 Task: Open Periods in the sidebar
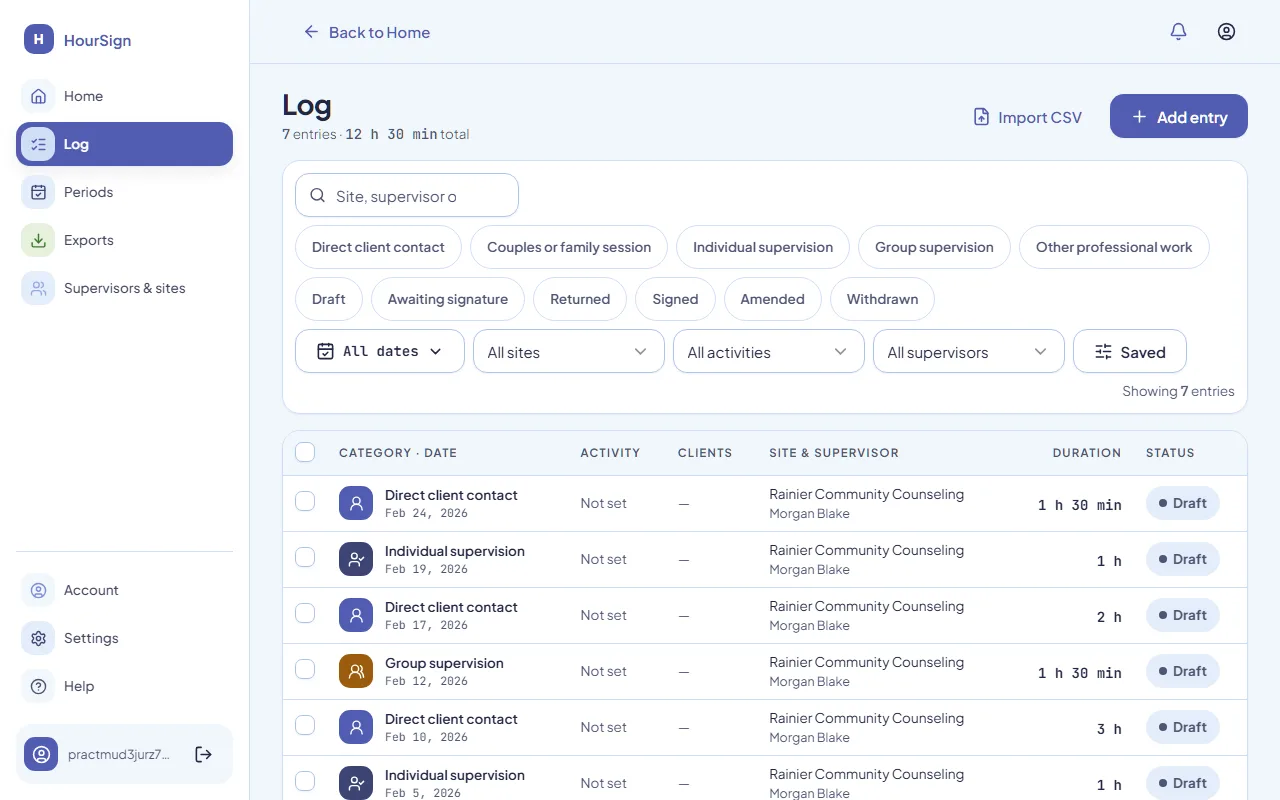[x=124, y=192]
